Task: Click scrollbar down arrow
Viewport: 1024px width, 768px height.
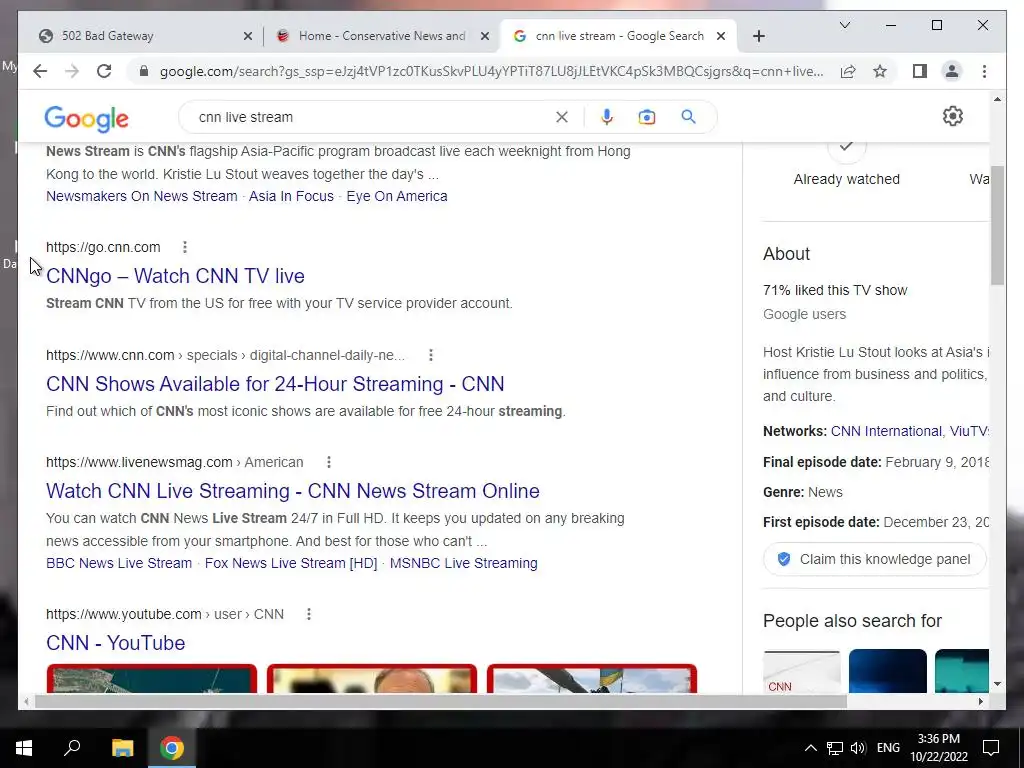Action: 997,684
